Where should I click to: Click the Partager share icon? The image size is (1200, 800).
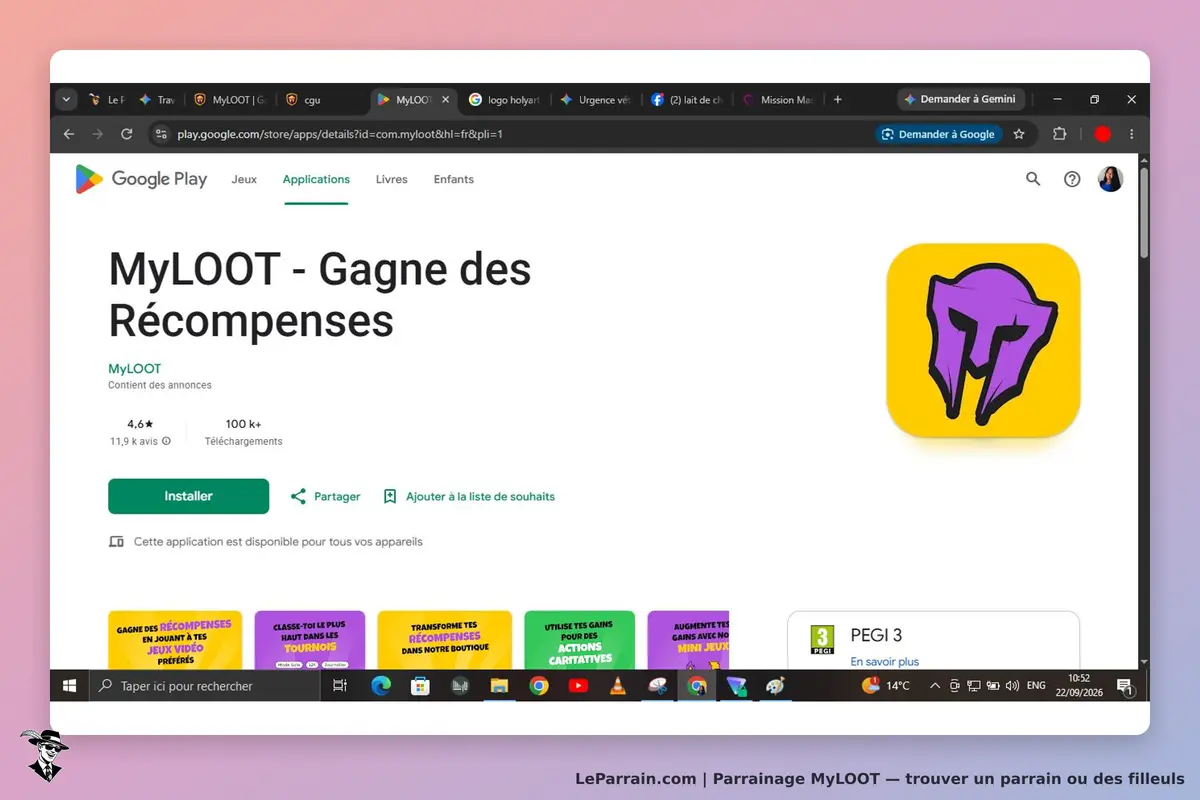coord(298,496)
